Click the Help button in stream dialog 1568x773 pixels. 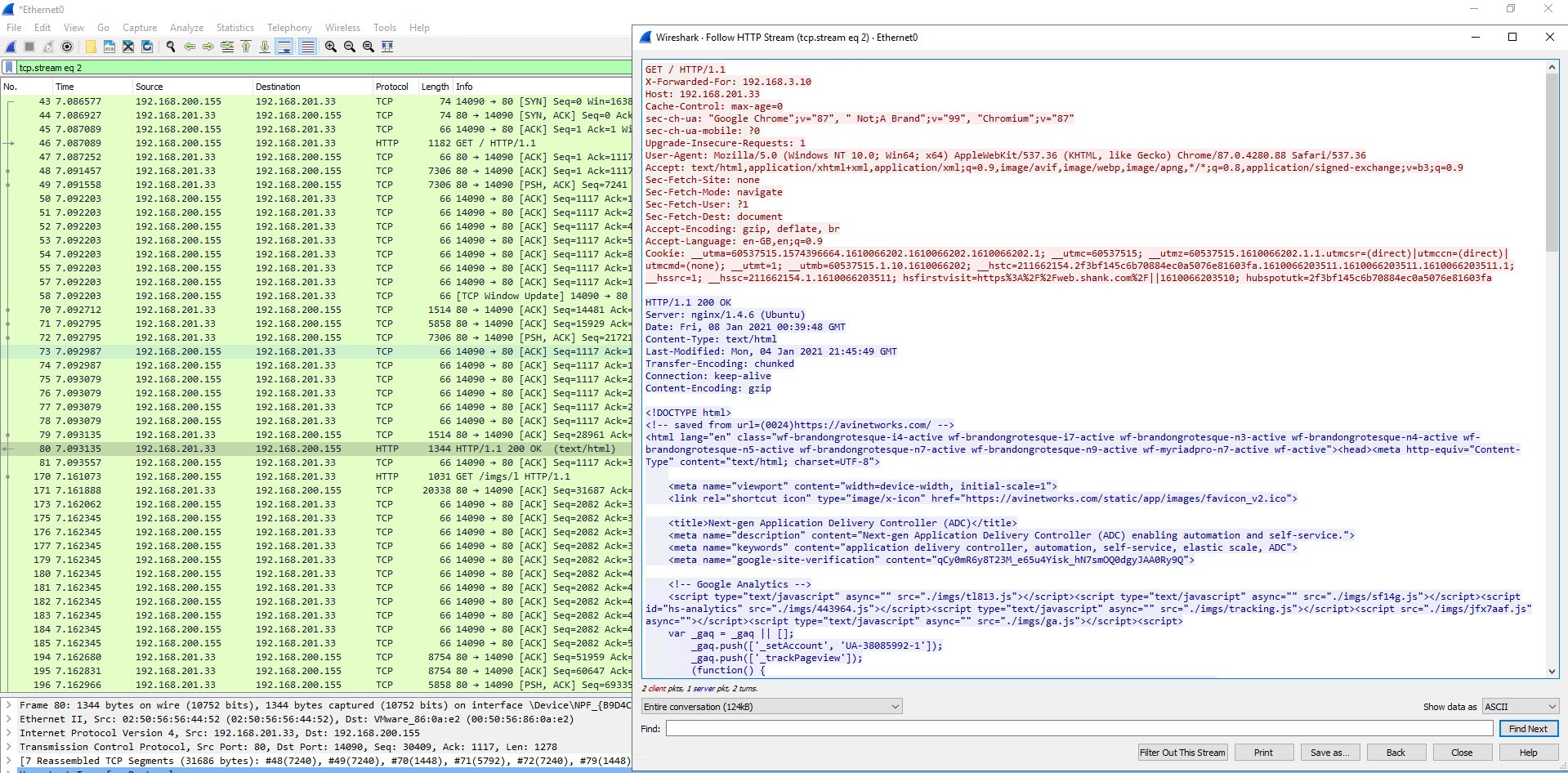click(x=1528, y=753)
